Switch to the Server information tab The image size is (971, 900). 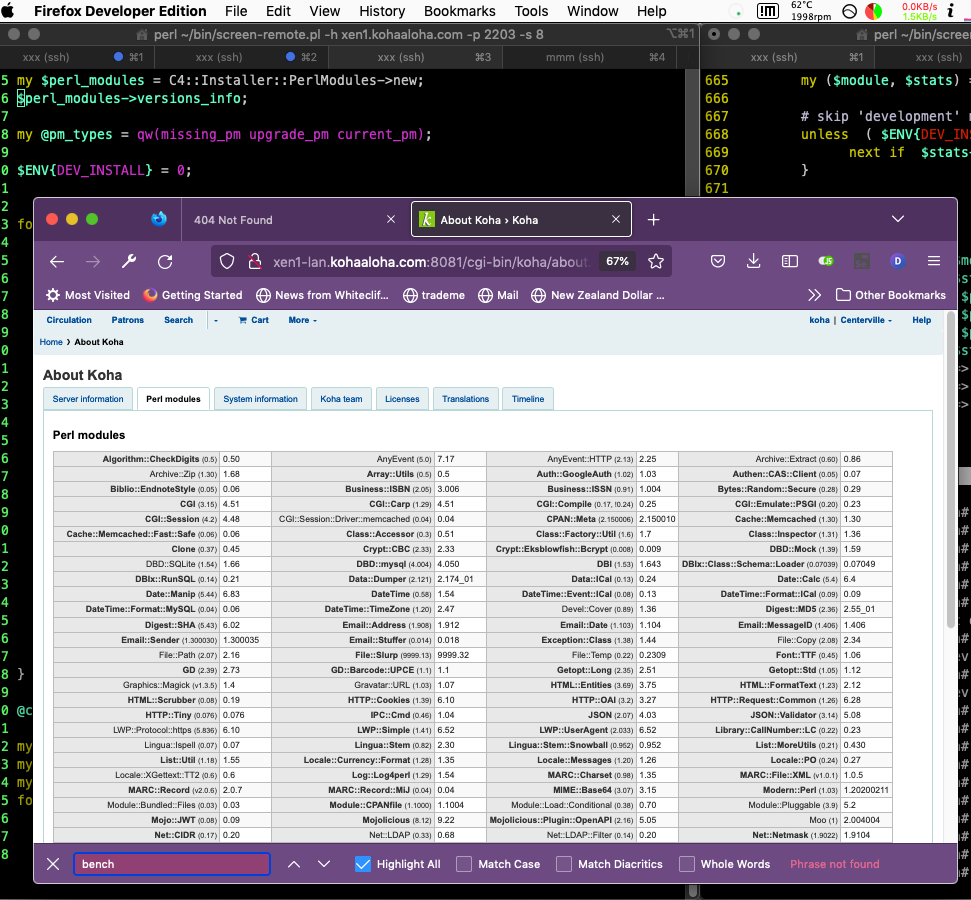click(x=88, y=399)
